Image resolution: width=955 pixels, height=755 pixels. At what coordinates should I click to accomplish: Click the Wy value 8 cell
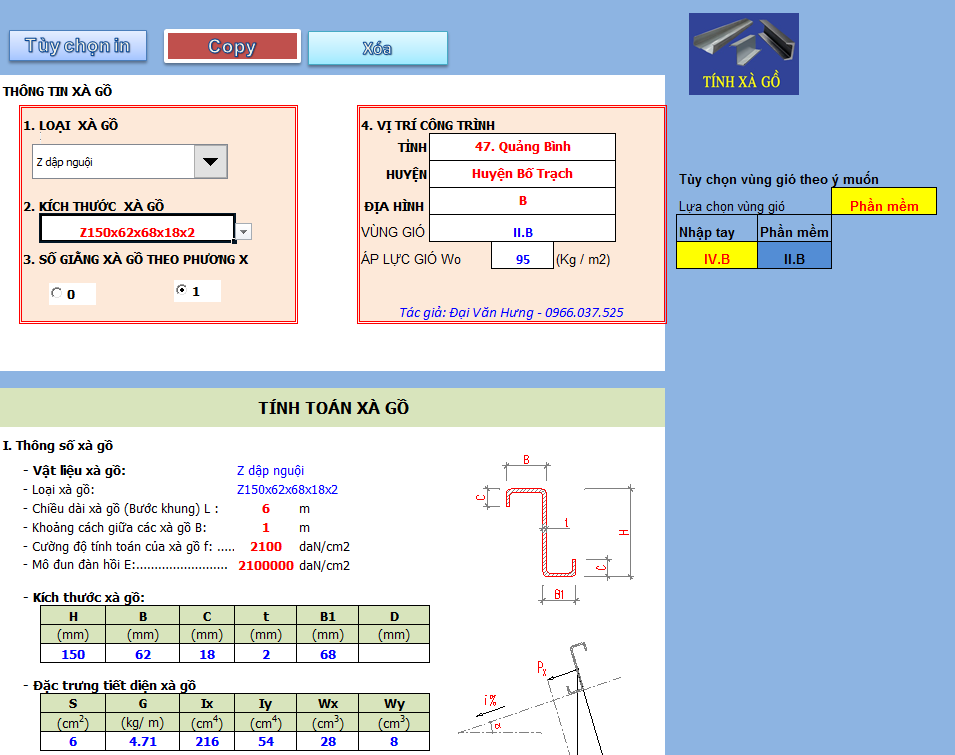(x=394, y=741)
